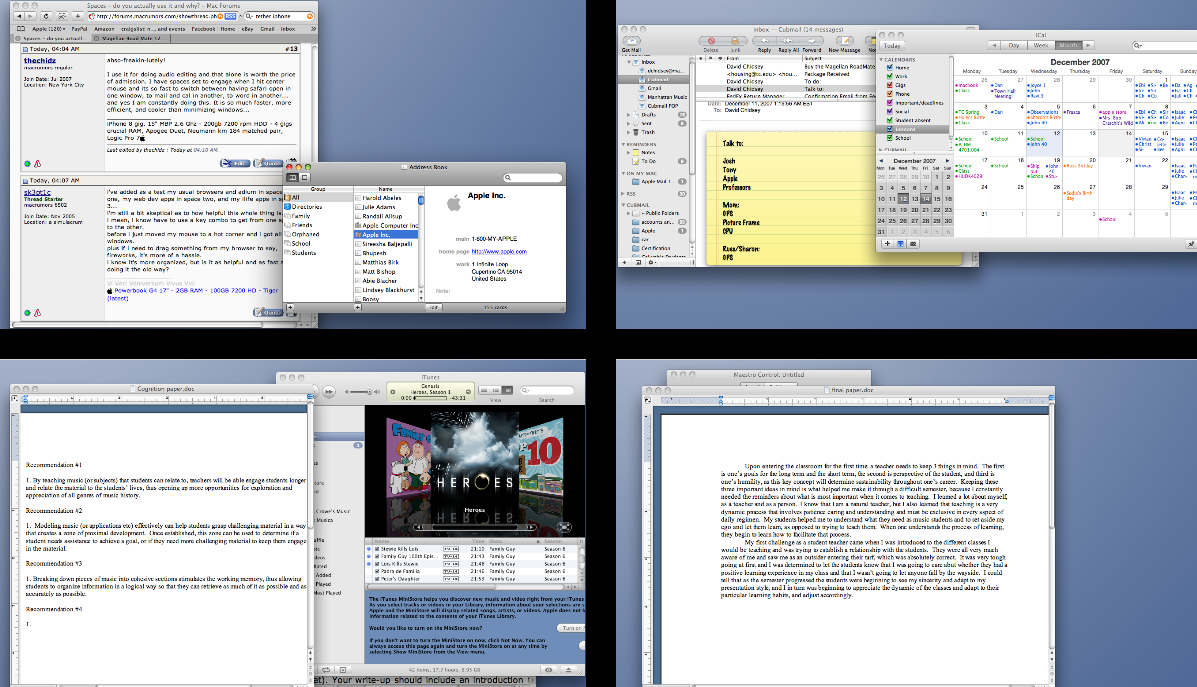
Task: Uncheck the Phone calendar in iCal
Action: click(x=889, y=94)
